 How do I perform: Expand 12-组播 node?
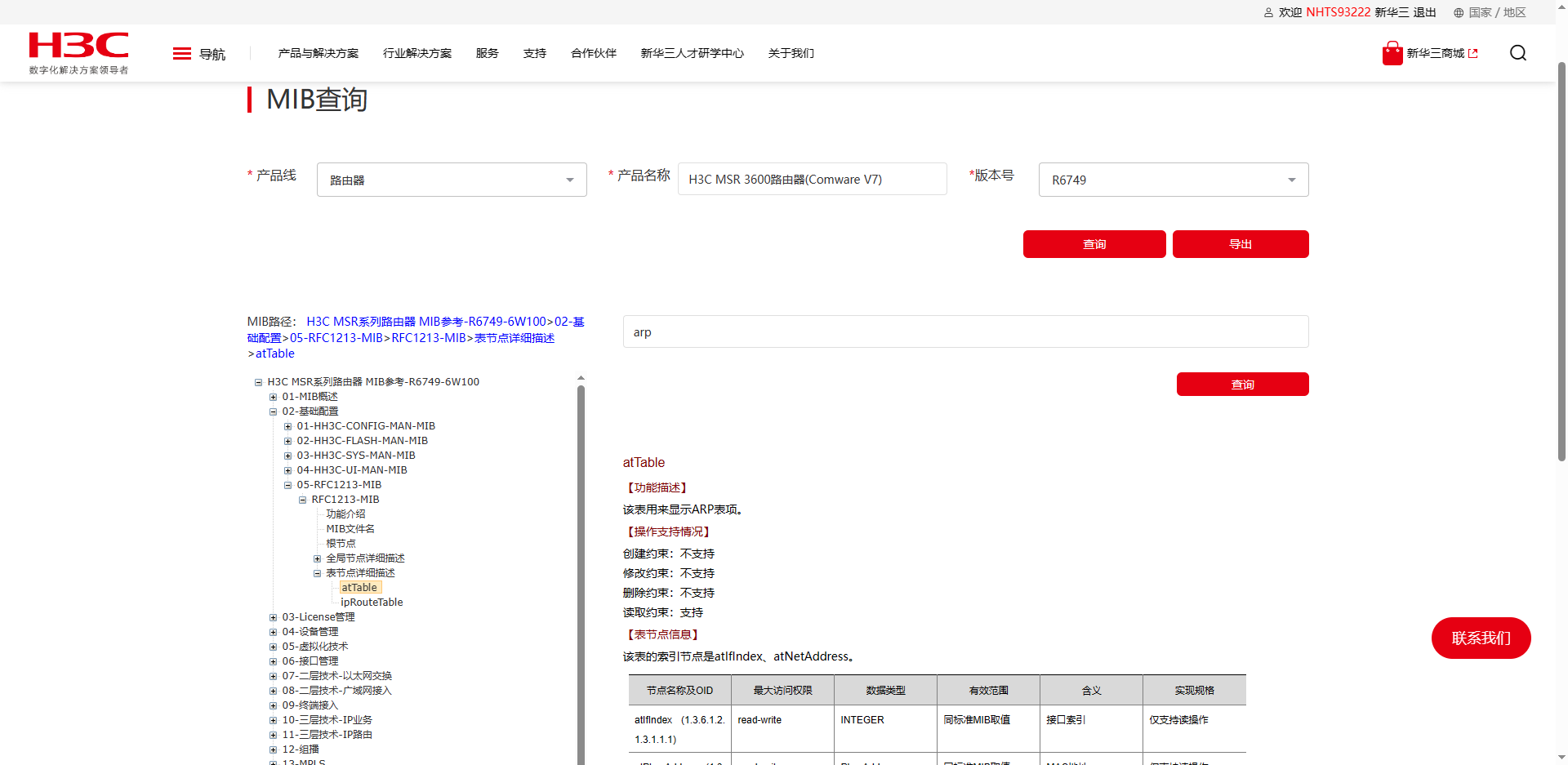pyautogui.click(x=273, y=749)
